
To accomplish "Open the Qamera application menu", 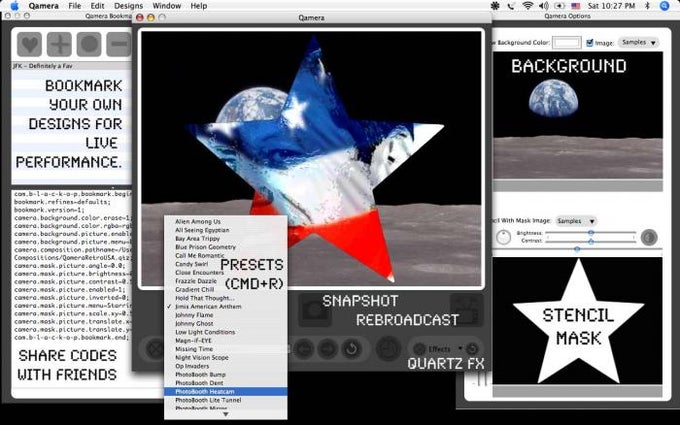I will click(44, 6).
